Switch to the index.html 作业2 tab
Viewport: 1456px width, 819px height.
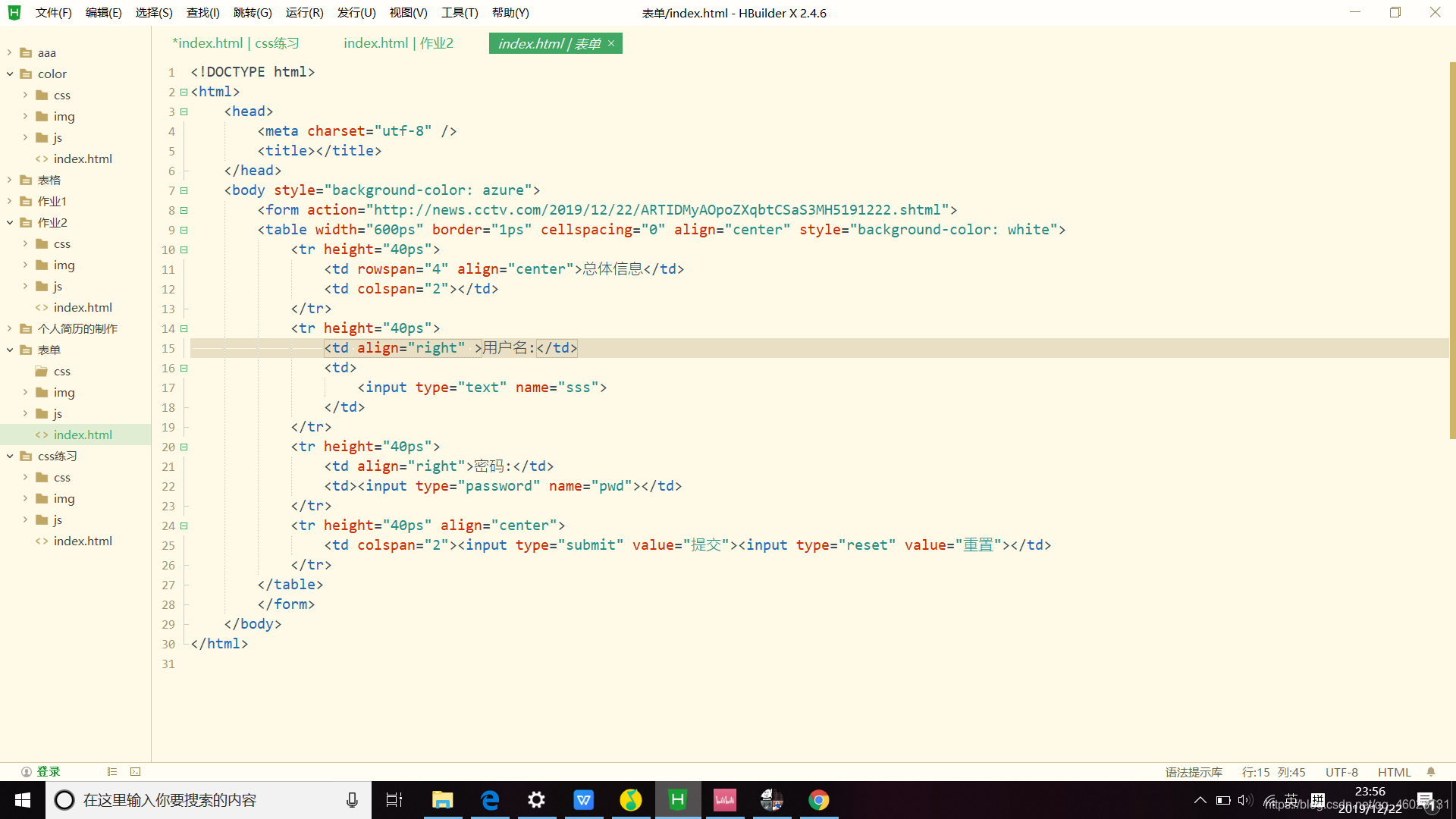(x=398, y=43)
